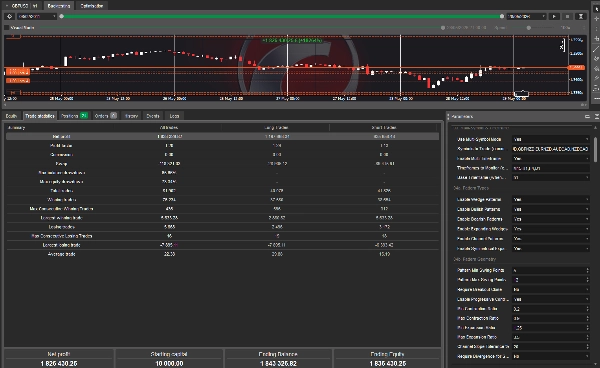The width and height of the screenshot is (600, 368).
Task: Click the Starting capital 10 000.00 box
Action: [x=169, y=359]
